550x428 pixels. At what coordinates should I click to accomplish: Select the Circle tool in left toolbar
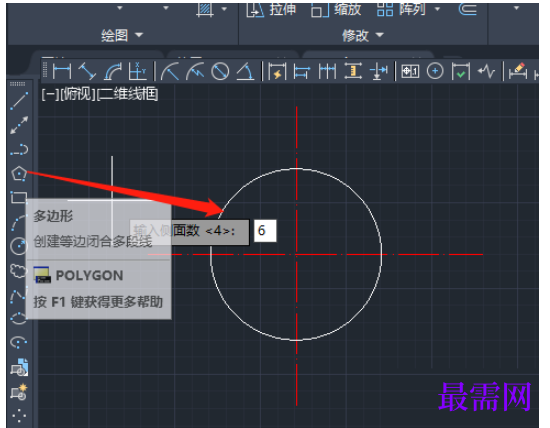19,246
